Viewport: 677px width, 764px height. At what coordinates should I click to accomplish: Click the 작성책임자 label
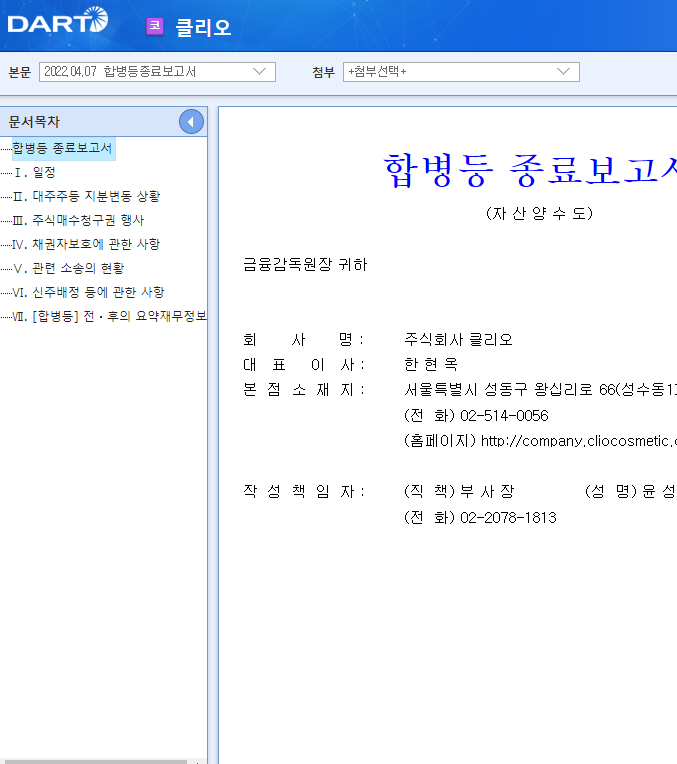pos(304,492)
